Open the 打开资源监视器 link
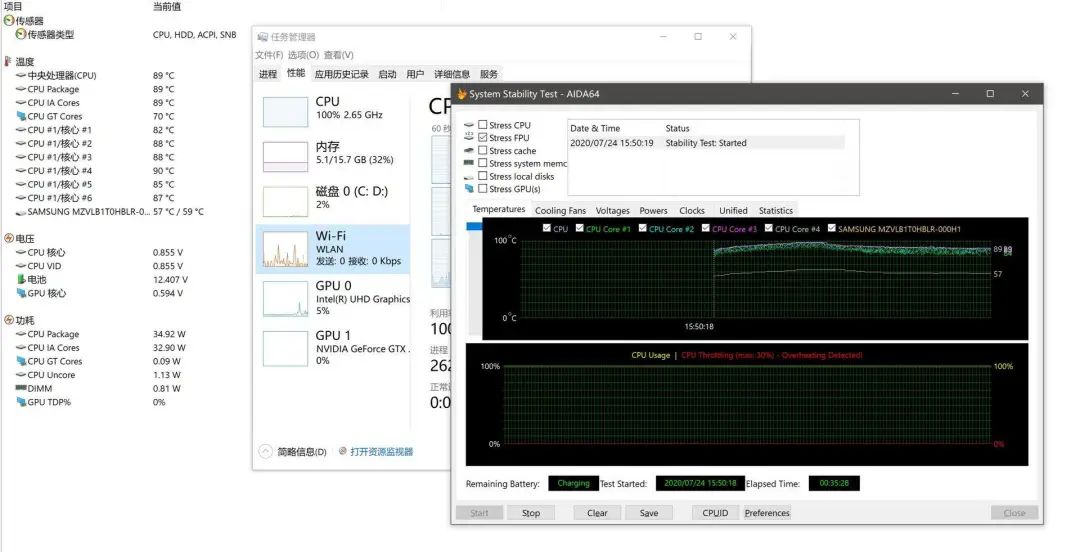 [x=381, y=451]
